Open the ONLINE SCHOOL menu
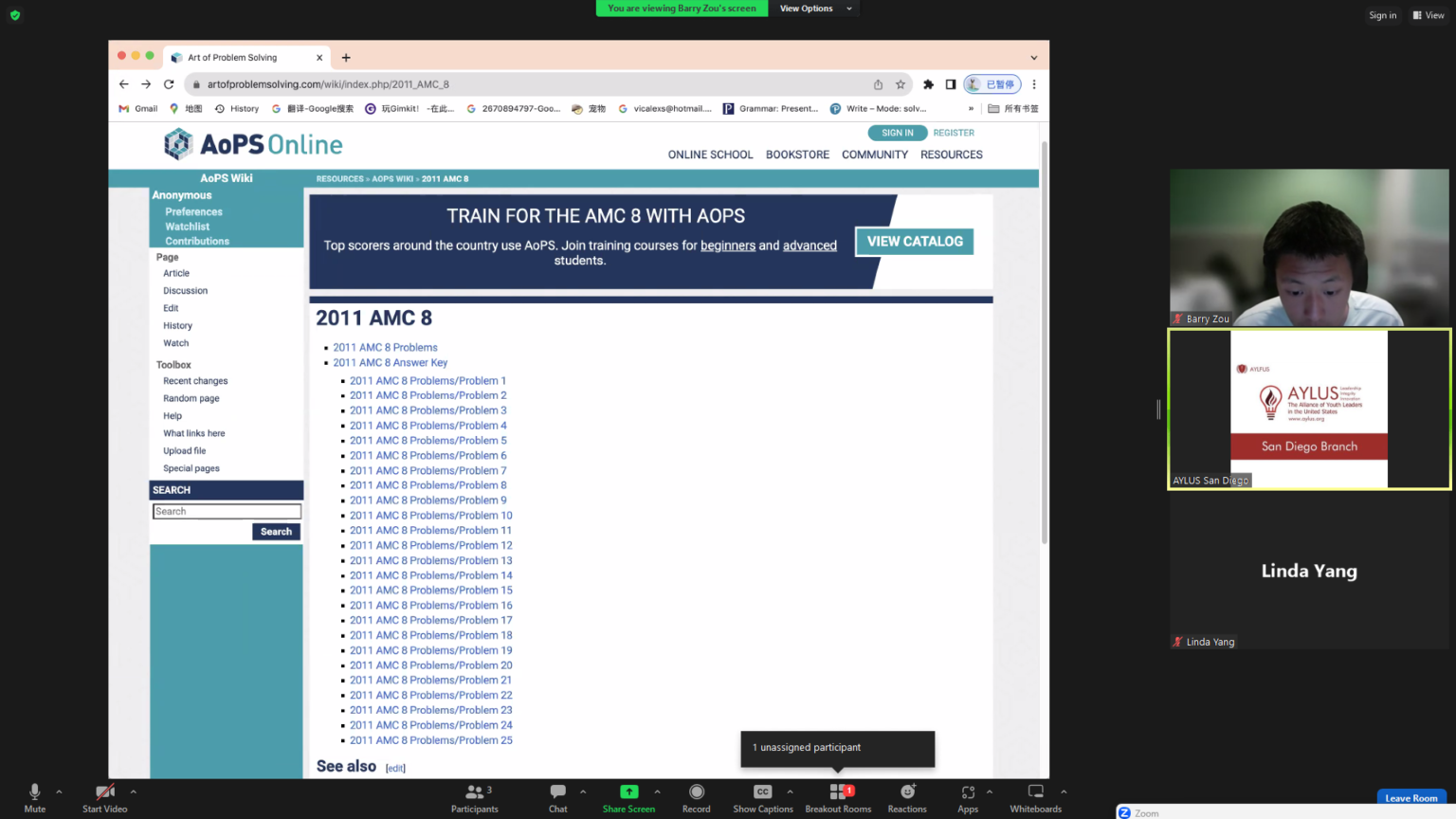This screenshot has height=819, width=1456. tap(710, 155)
